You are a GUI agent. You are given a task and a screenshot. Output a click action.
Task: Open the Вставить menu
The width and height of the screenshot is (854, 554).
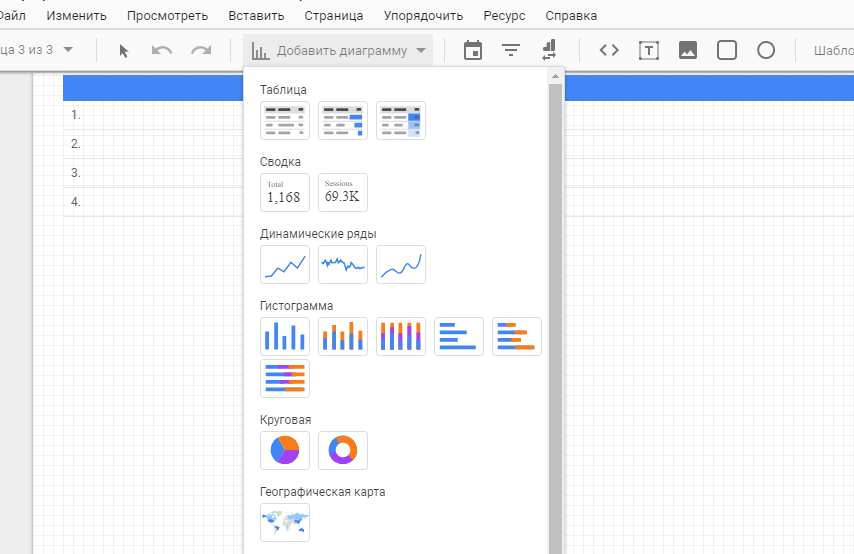point(256,16)
